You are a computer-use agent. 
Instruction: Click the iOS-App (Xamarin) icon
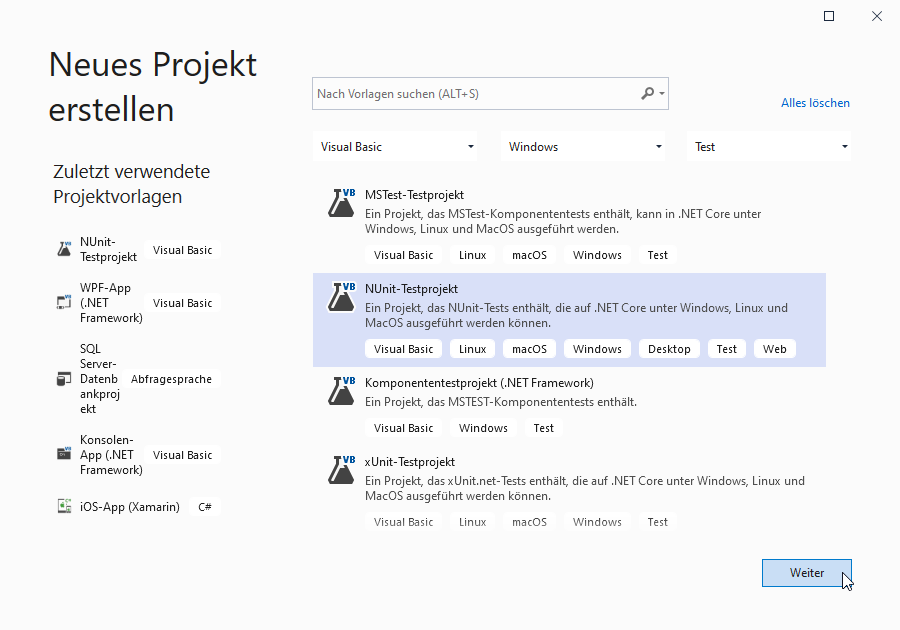(62, 506)
